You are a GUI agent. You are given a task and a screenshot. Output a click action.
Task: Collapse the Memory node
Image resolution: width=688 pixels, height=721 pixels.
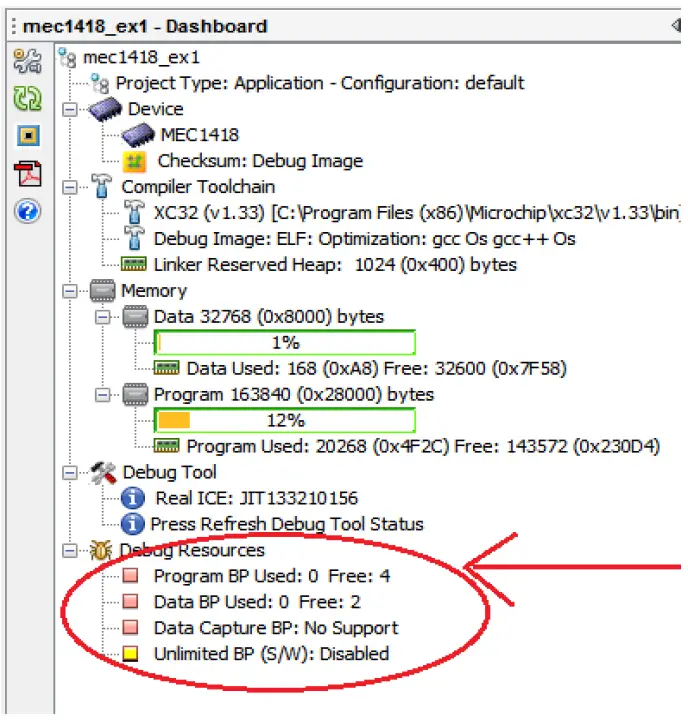coord(69,292)
